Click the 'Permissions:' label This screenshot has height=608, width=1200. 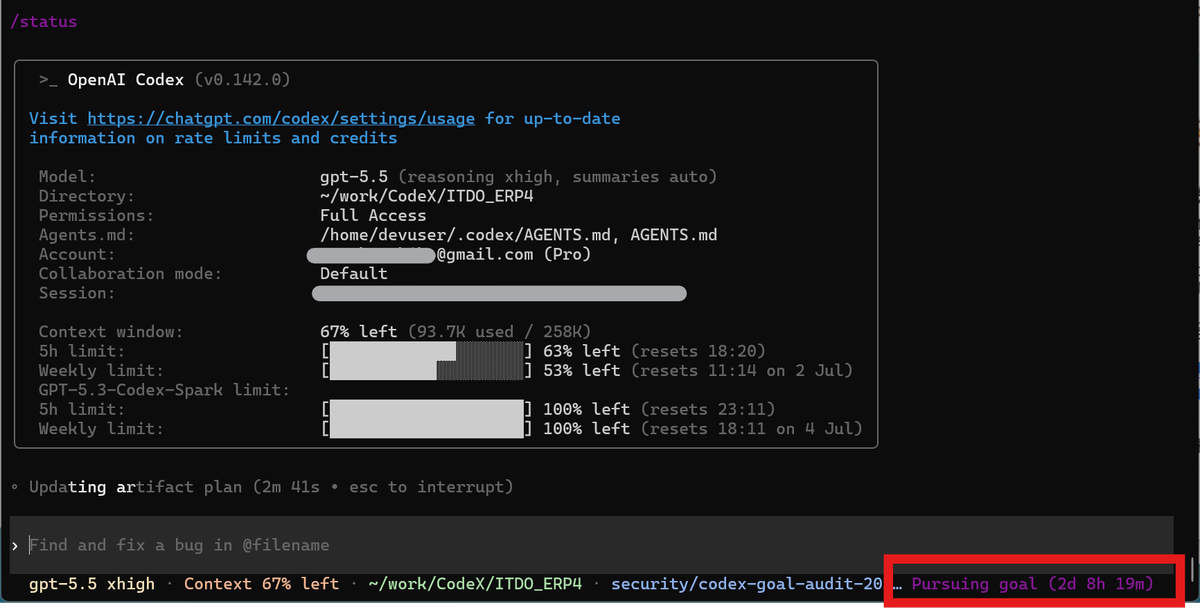point(97,215)
